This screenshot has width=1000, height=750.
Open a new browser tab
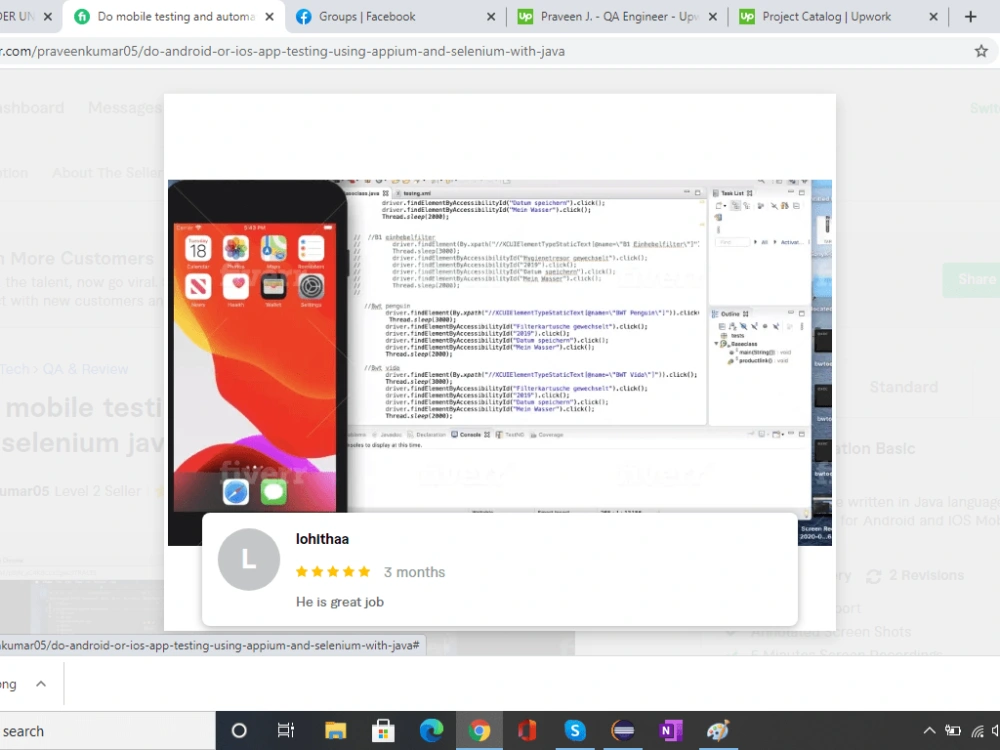tap(970, 17)
